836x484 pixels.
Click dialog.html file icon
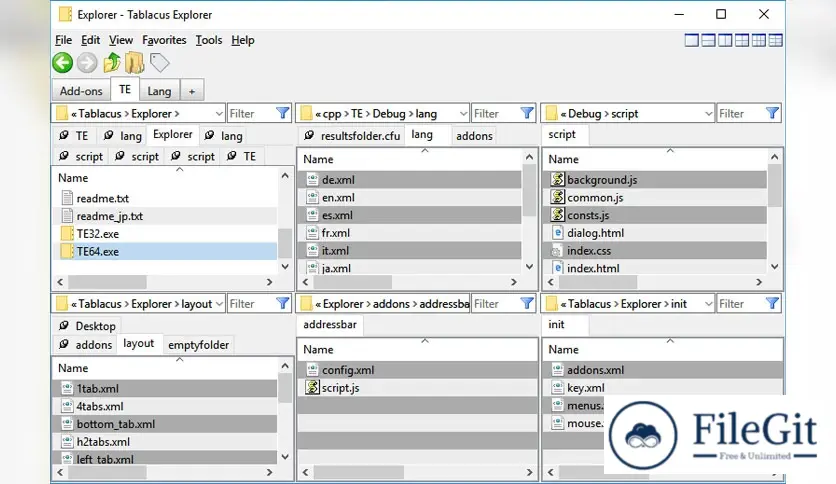click(557, 232)
